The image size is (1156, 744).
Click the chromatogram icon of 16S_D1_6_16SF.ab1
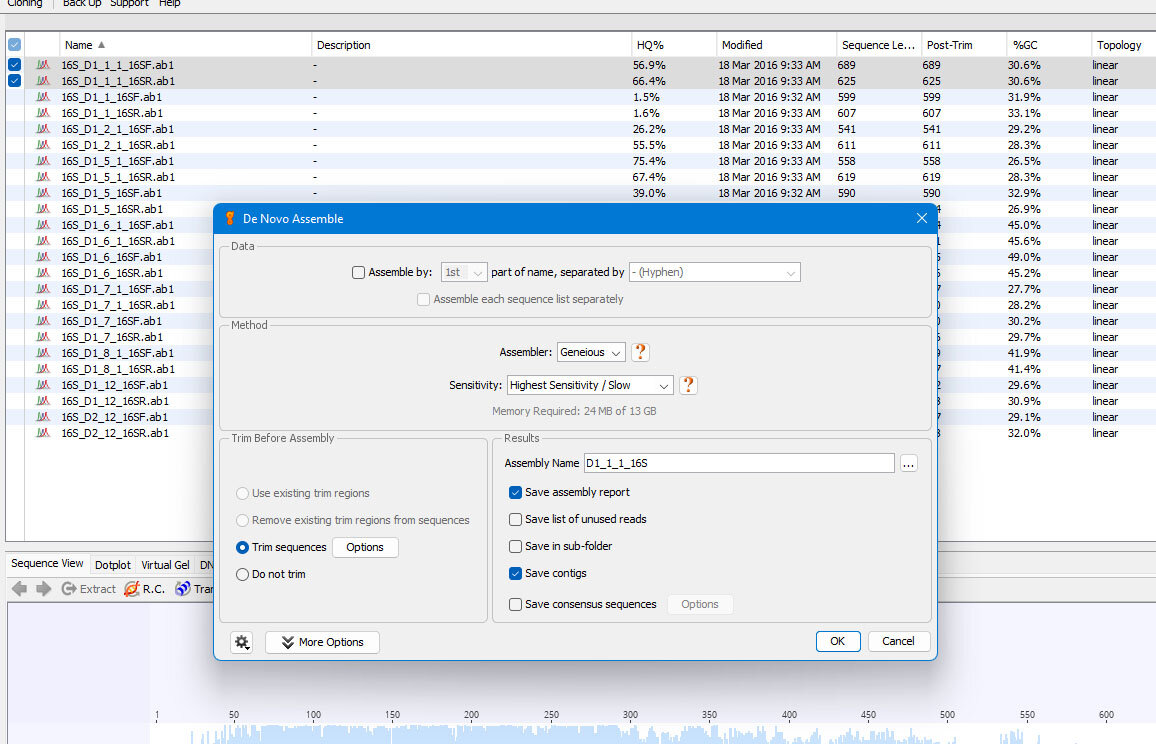(x=43, y=257)
